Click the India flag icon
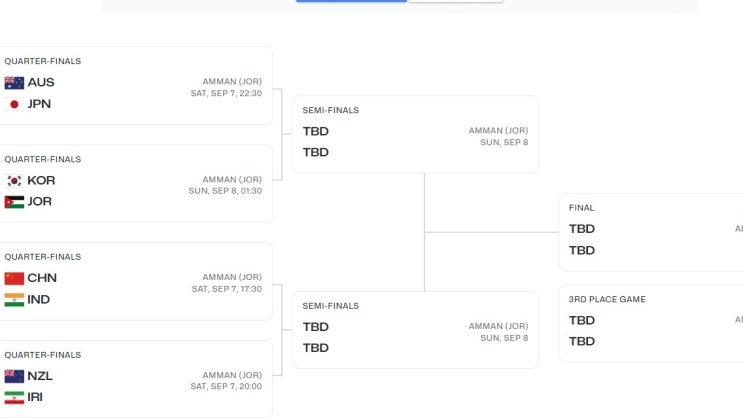 pos(14,300)
